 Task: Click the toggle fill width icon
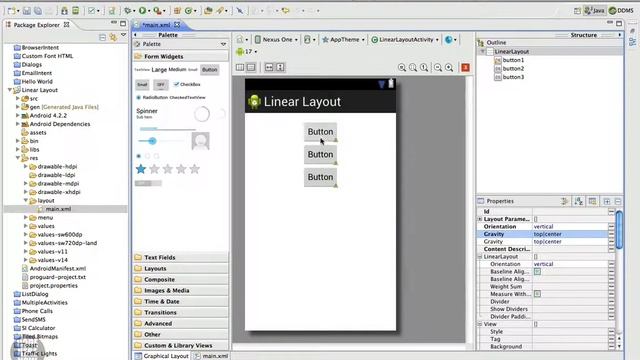pyautogui.click(x=269, y=67)
